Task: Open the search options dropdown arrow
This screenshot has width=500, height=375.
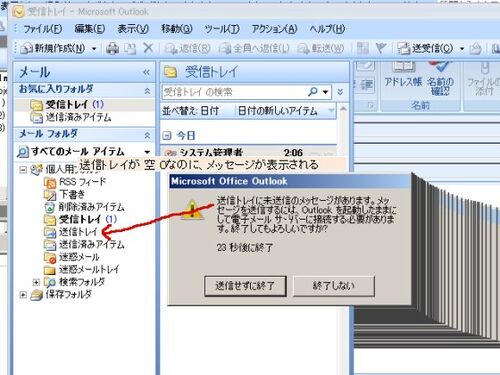Action: [x=326, y=92]
